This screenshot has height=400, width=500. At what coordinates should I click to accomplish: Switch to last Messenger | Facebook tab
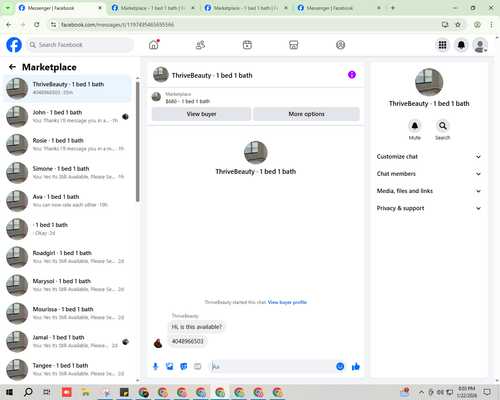[339, 8]
